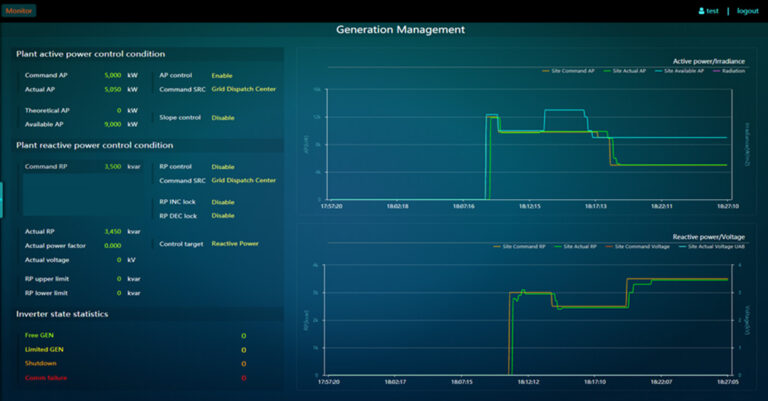Toggle the RP INC lock setting
Image resolution: width=768 pixels, height=401 pixels.
(x=223, y=202)
